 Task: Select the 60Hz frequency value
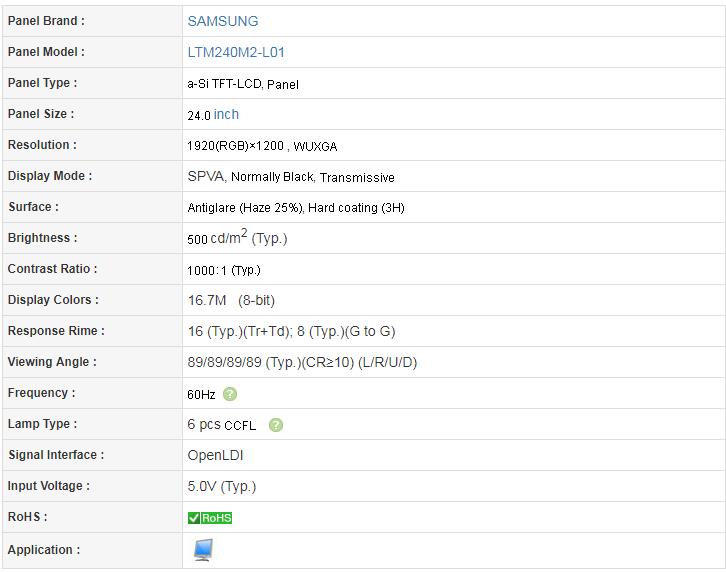(201, 395)
